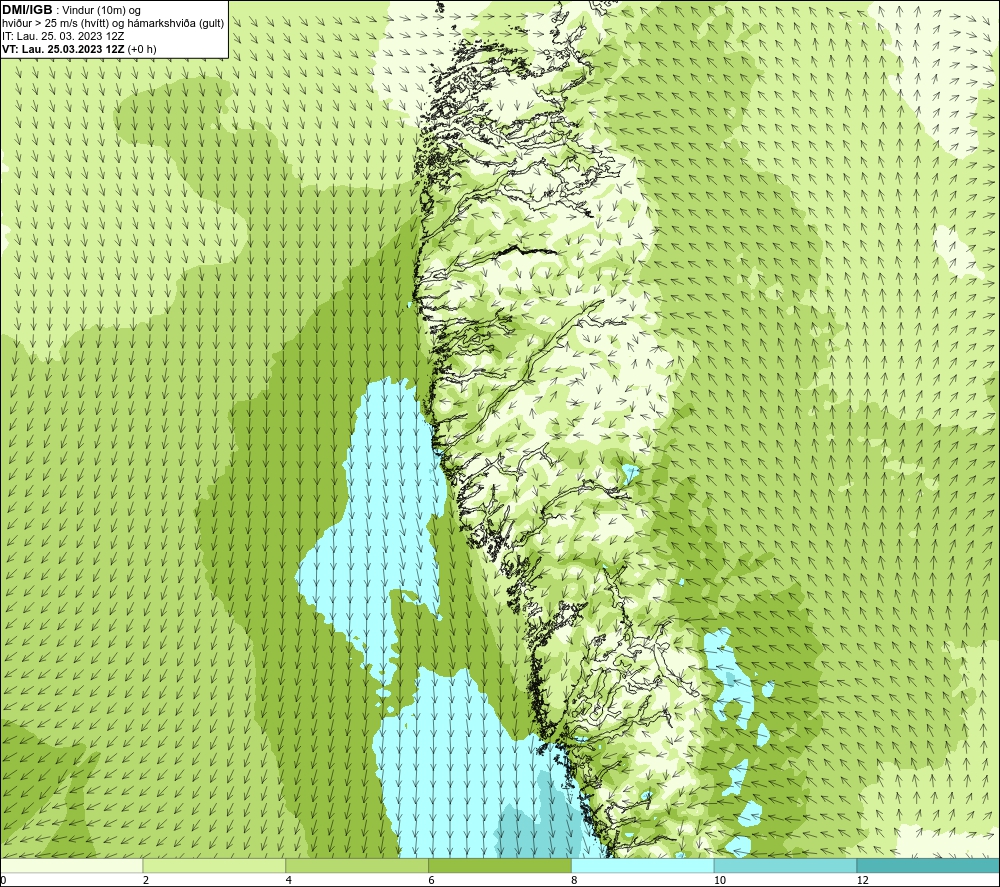The image size is (1000, 887).
Task: Select the 0–2 m/s palest legend swatch
Action: 71,865
